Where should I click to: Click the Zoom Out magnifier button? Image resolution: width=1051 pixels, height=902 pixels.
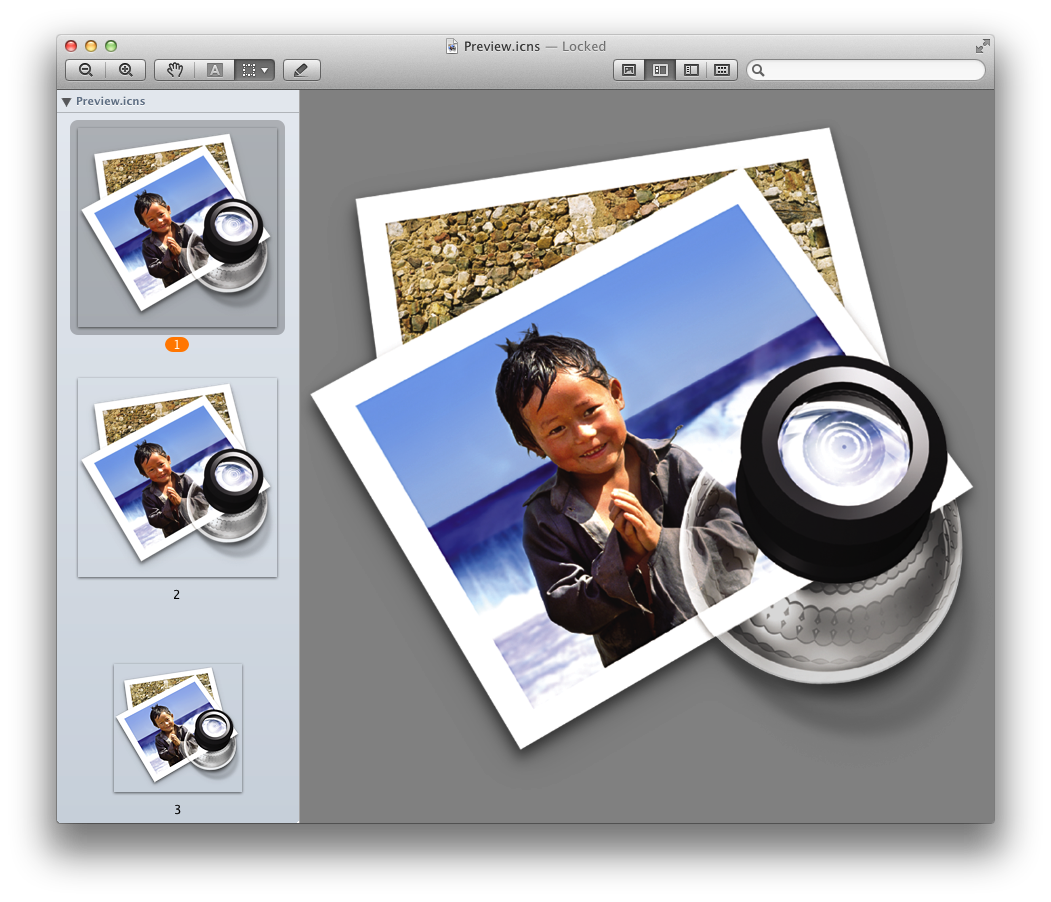coord(86,70)
